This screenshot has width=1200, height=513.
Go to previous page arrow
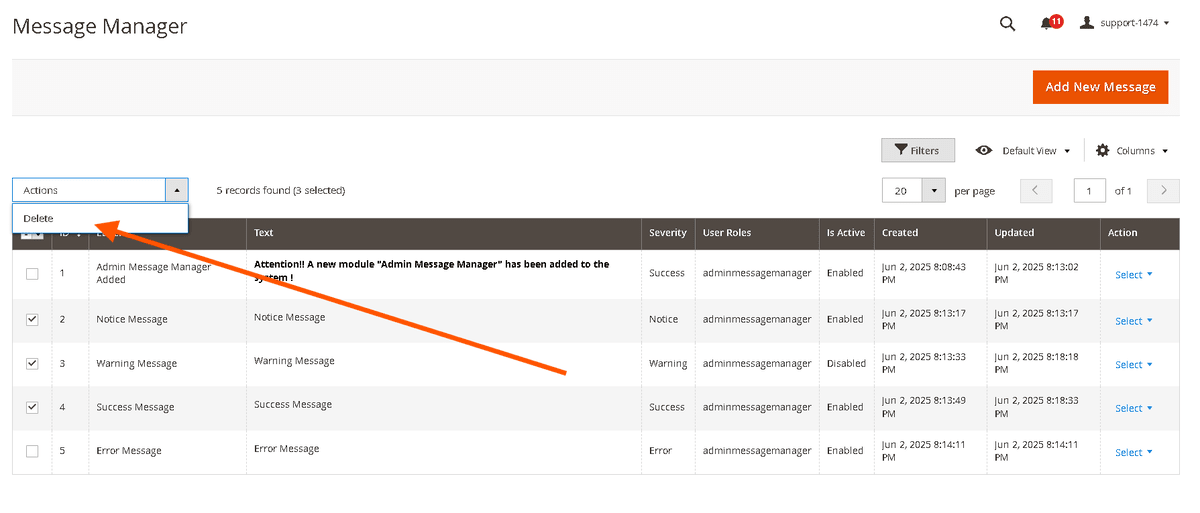coord(1036,191)
